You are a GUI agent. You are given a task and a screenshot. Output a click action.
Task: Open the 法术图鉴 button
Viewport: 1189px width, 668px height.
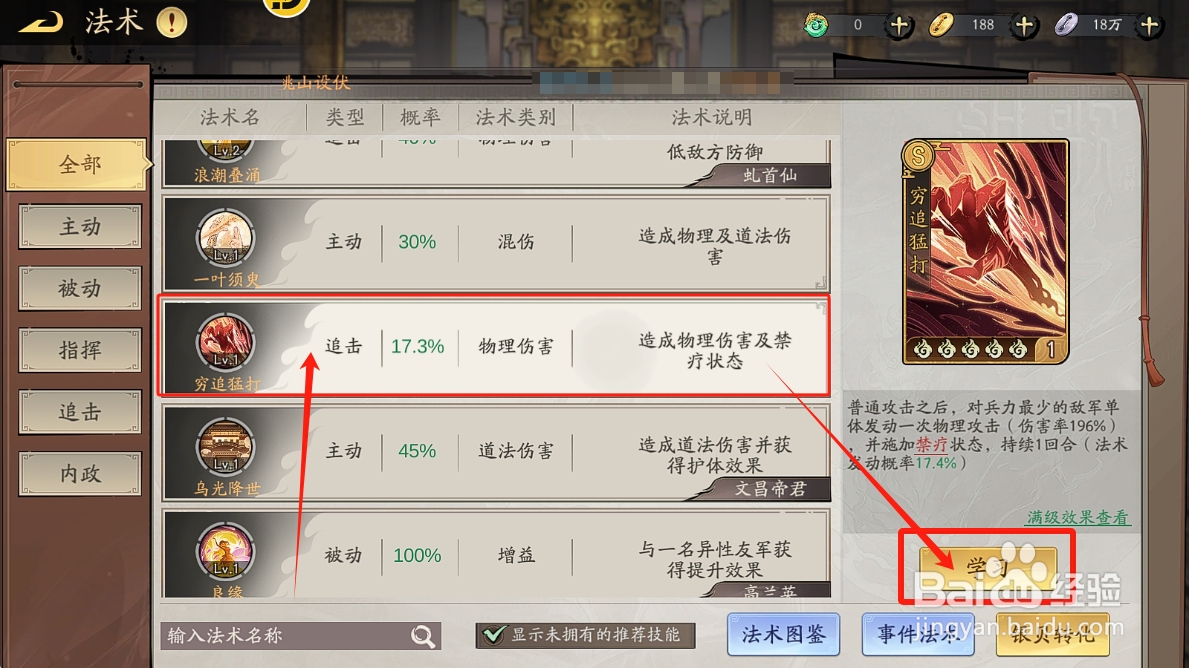click(783, 635)
